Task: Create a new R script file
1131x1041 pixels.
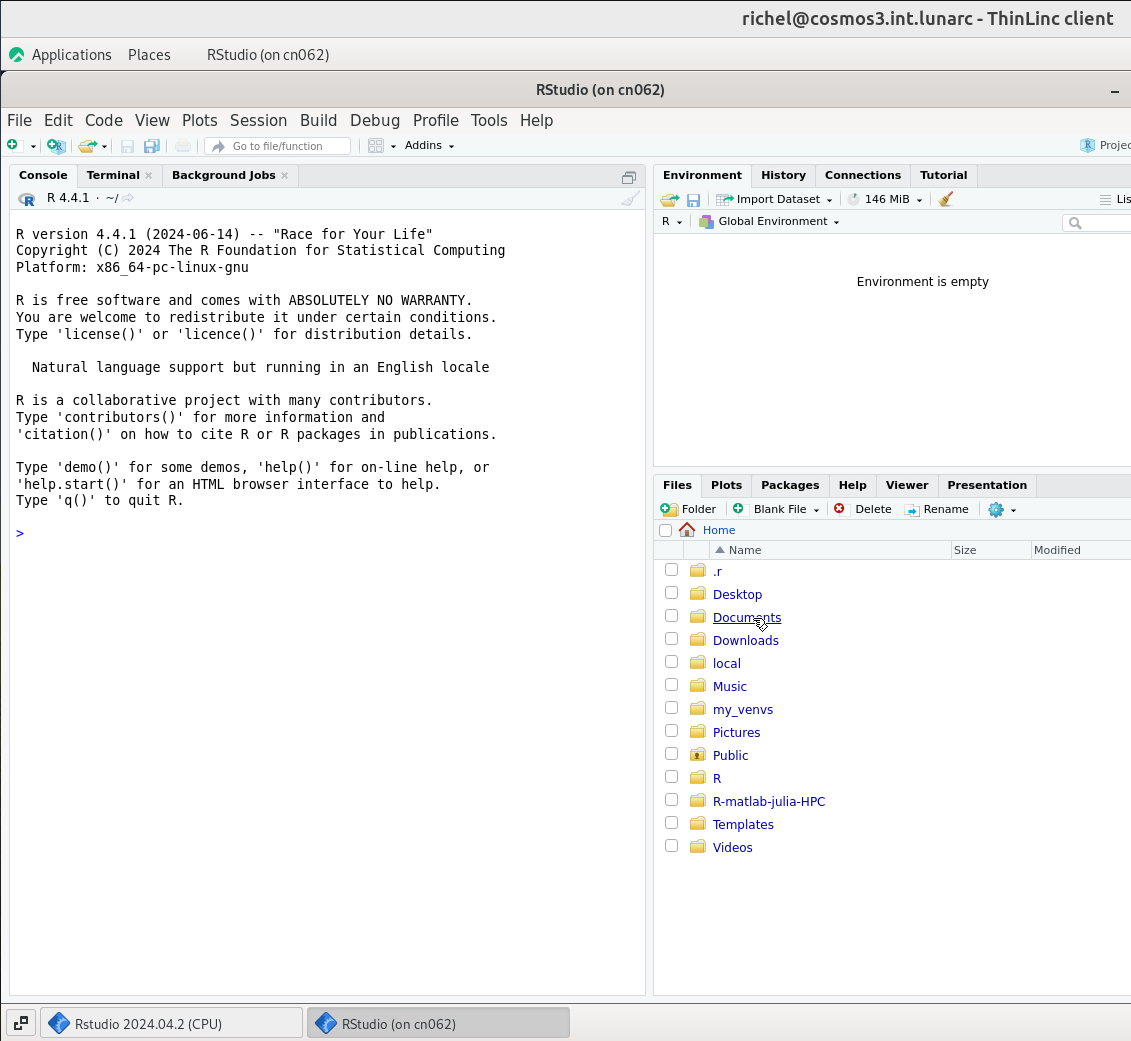Action: click(14, 145)
